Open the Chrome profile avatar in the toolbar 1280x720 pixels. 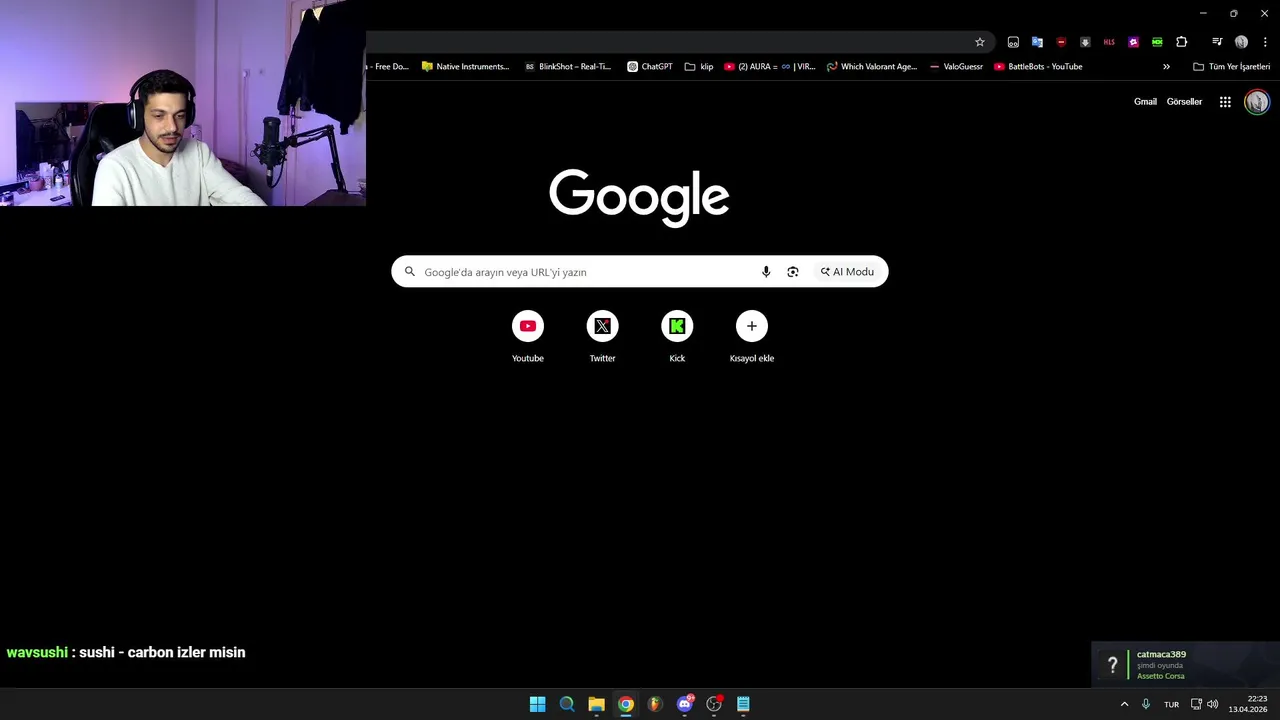[x=1241, y=42]
